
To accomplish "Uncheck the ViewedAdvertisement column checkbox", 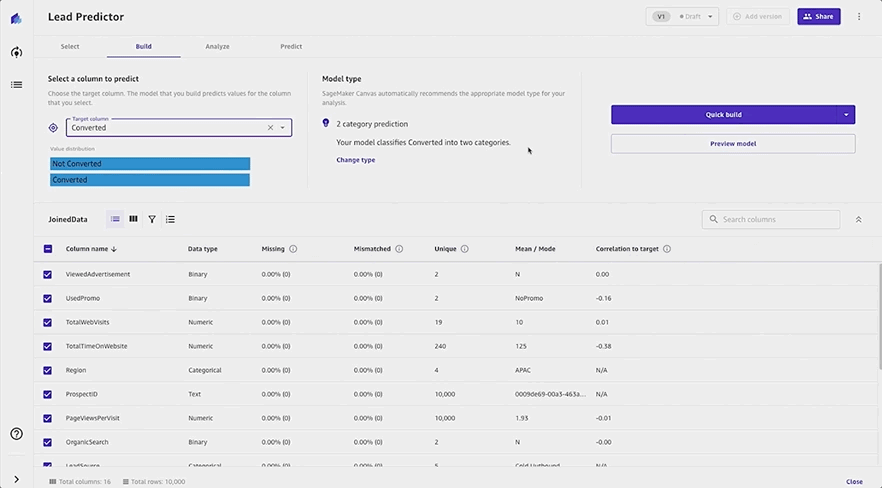I will tap(47, 274).
